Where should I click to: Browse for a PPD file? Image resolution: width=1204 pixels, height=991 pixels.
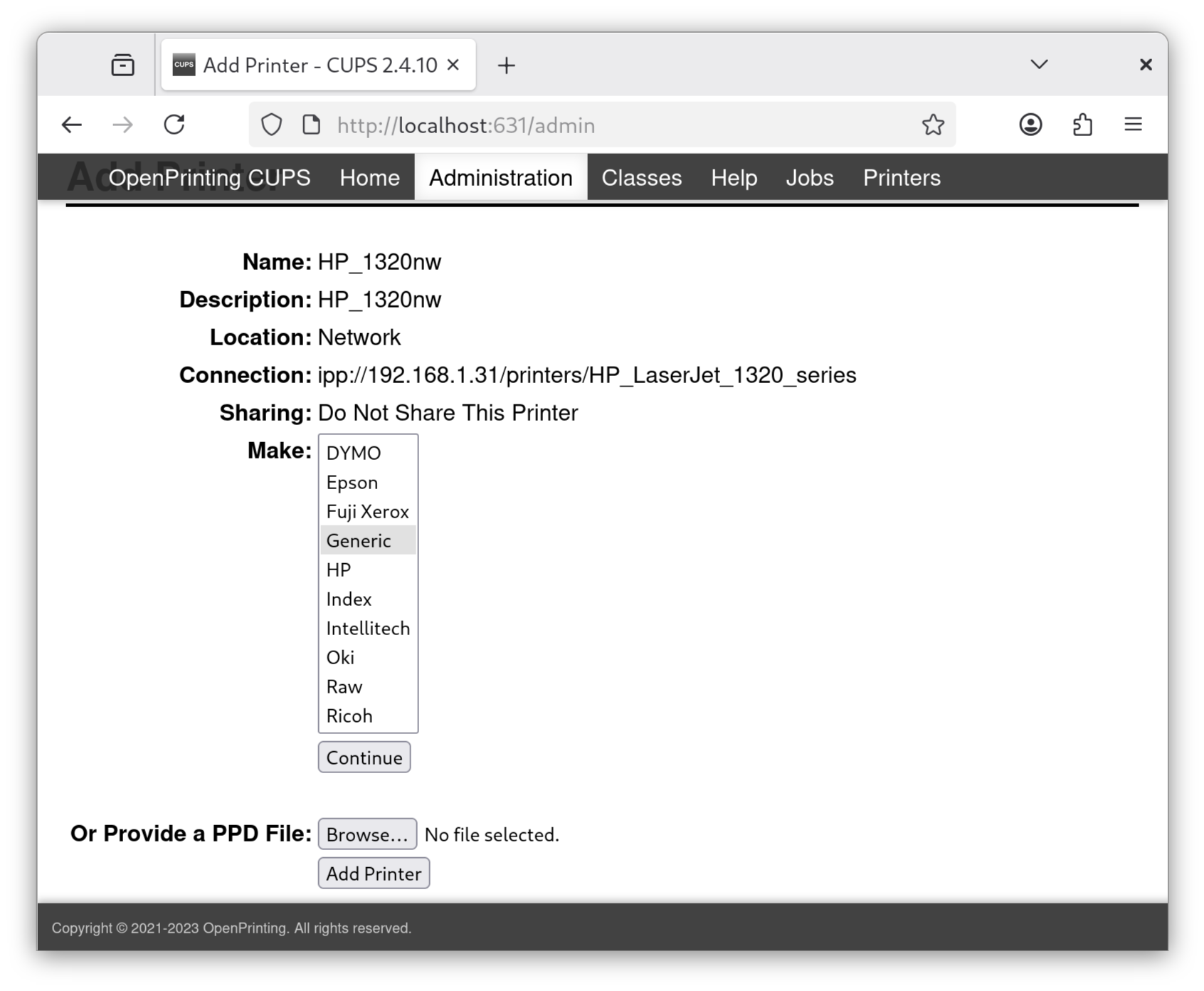coord(367,834)
